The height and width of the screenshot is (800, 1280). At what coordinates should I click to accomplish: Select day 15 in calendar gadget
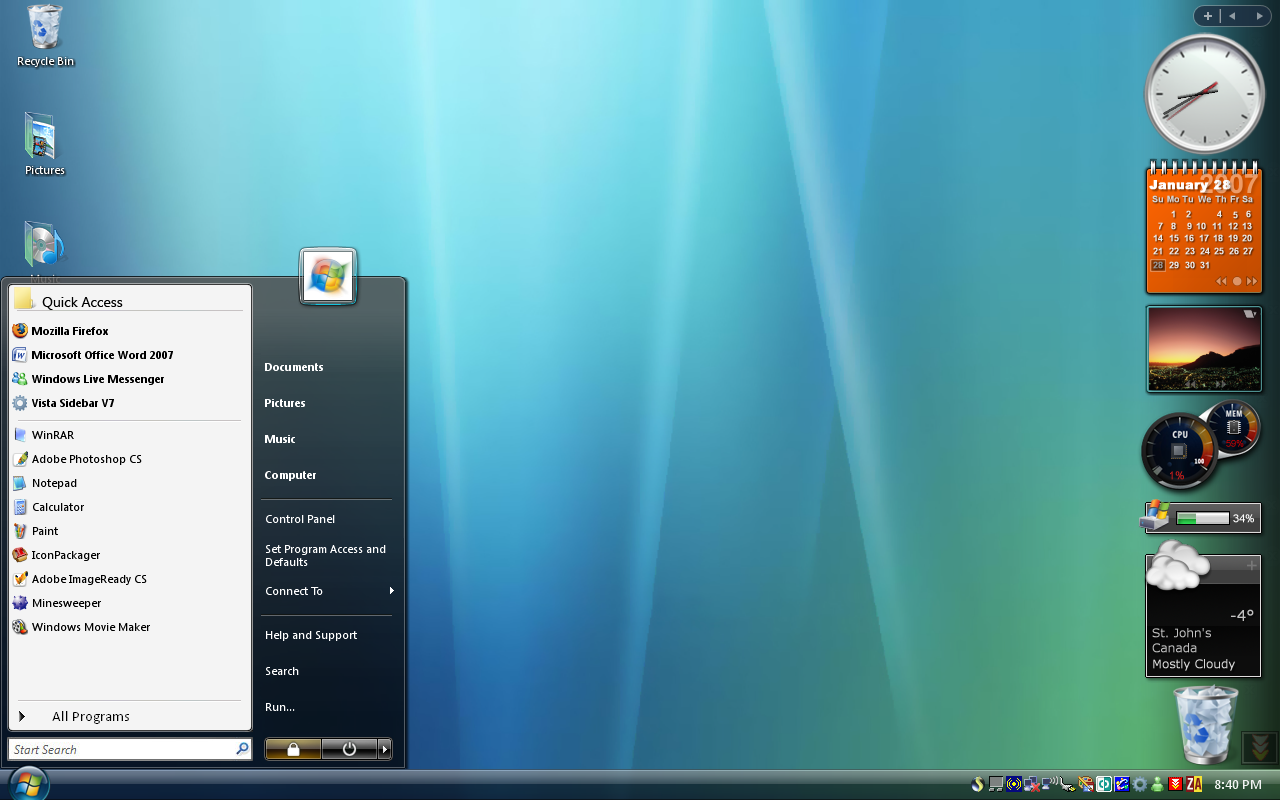[1174, 239]
